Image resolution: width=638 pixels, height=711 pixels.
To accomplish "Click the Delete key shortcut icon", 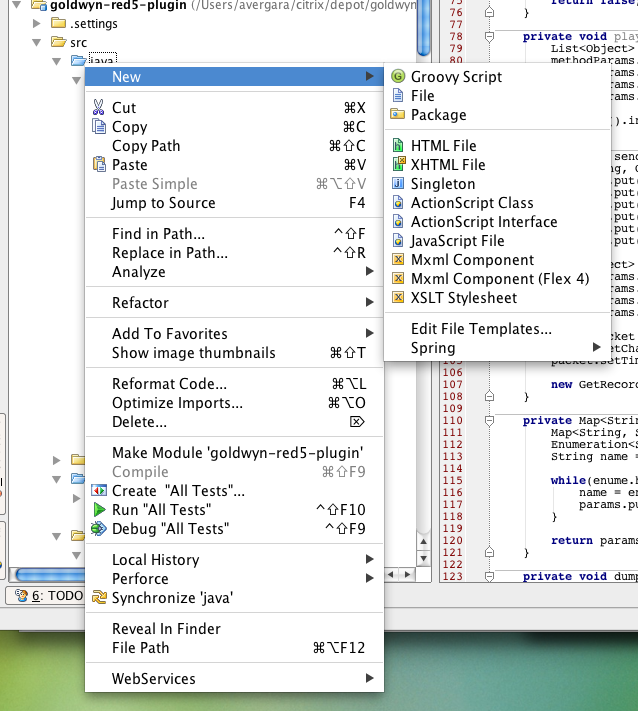I will (357, 422).
